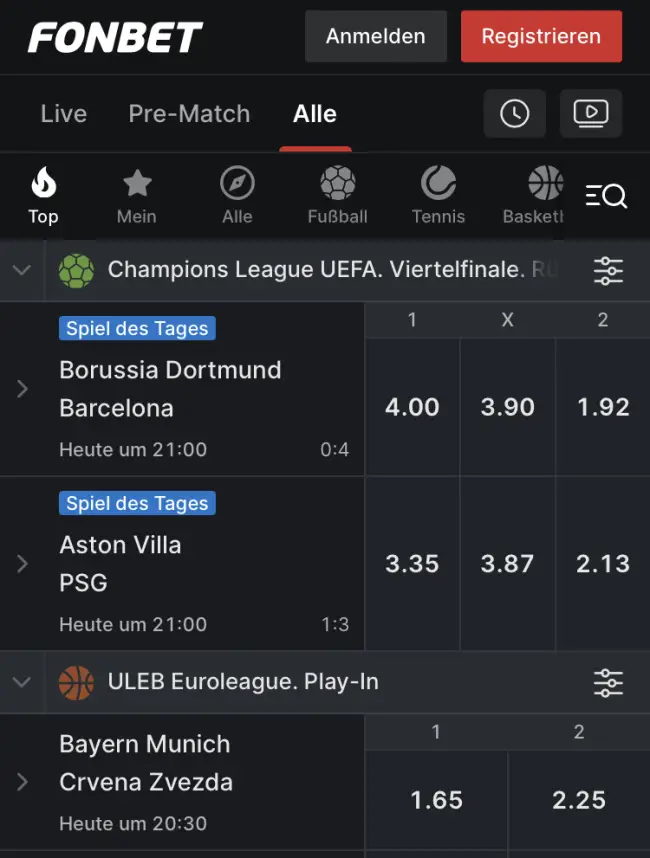Expand the Aston Villa vs PSG match
The image size is (650, 858).
pos(22,564)
